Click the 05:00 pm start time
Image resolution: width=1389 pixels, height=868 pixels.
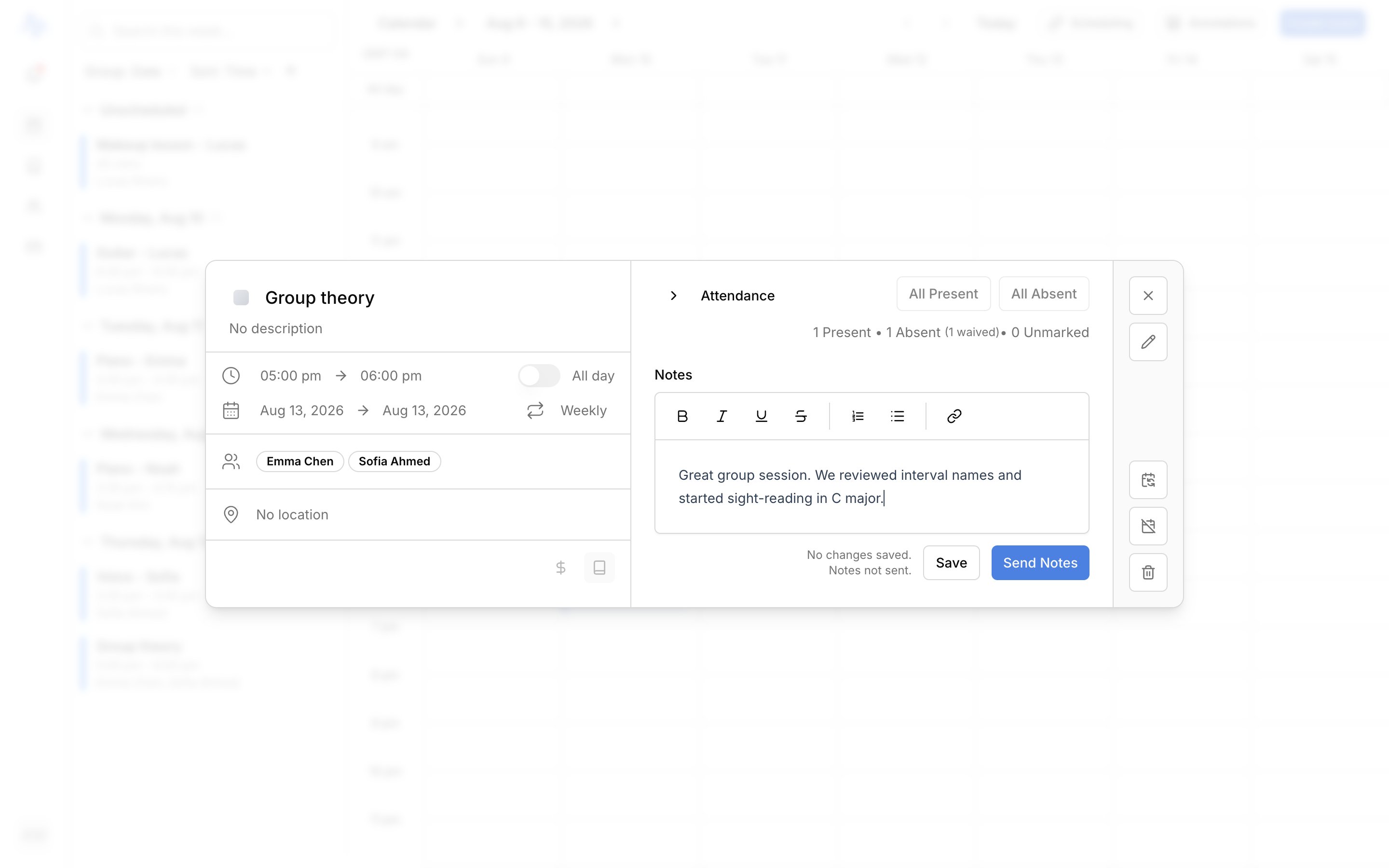coord(290,376)
